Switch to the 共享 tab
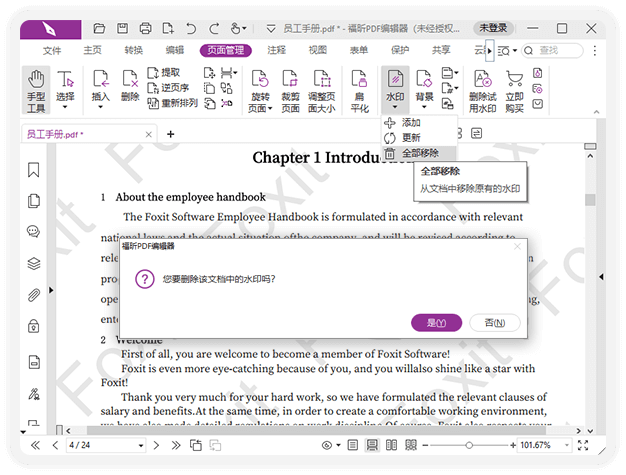626x475 pixels. (441, 50)
